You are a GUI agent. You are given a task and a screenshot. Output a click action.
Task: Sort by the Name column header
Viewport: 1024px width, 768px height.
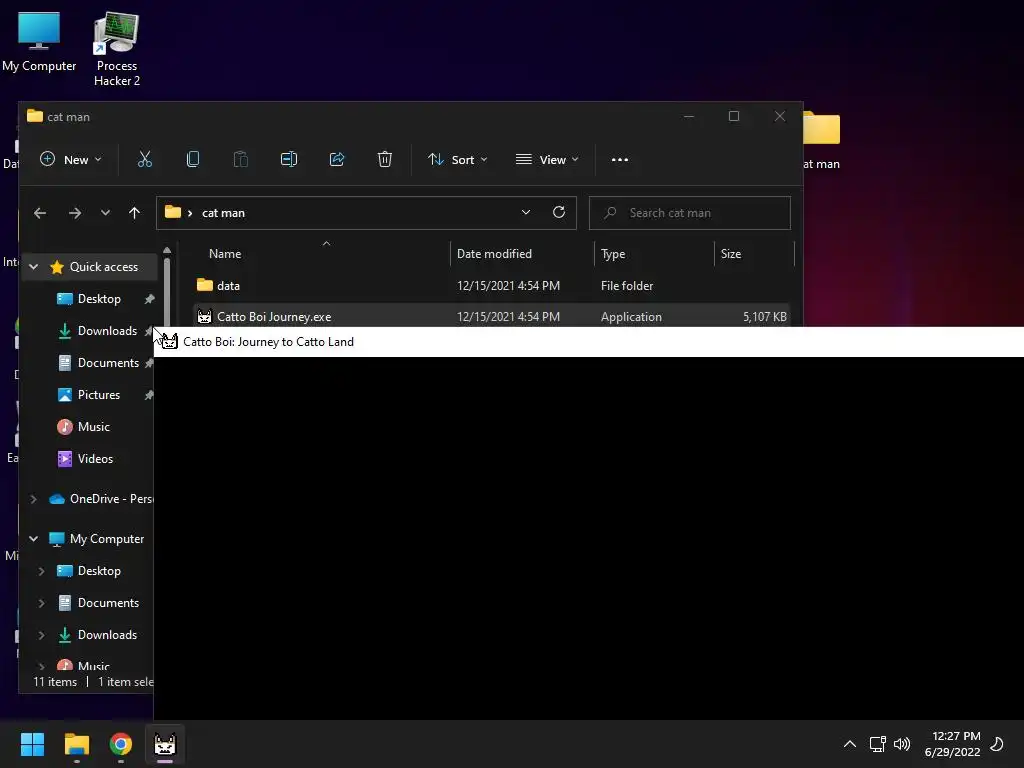pos(225,253)
